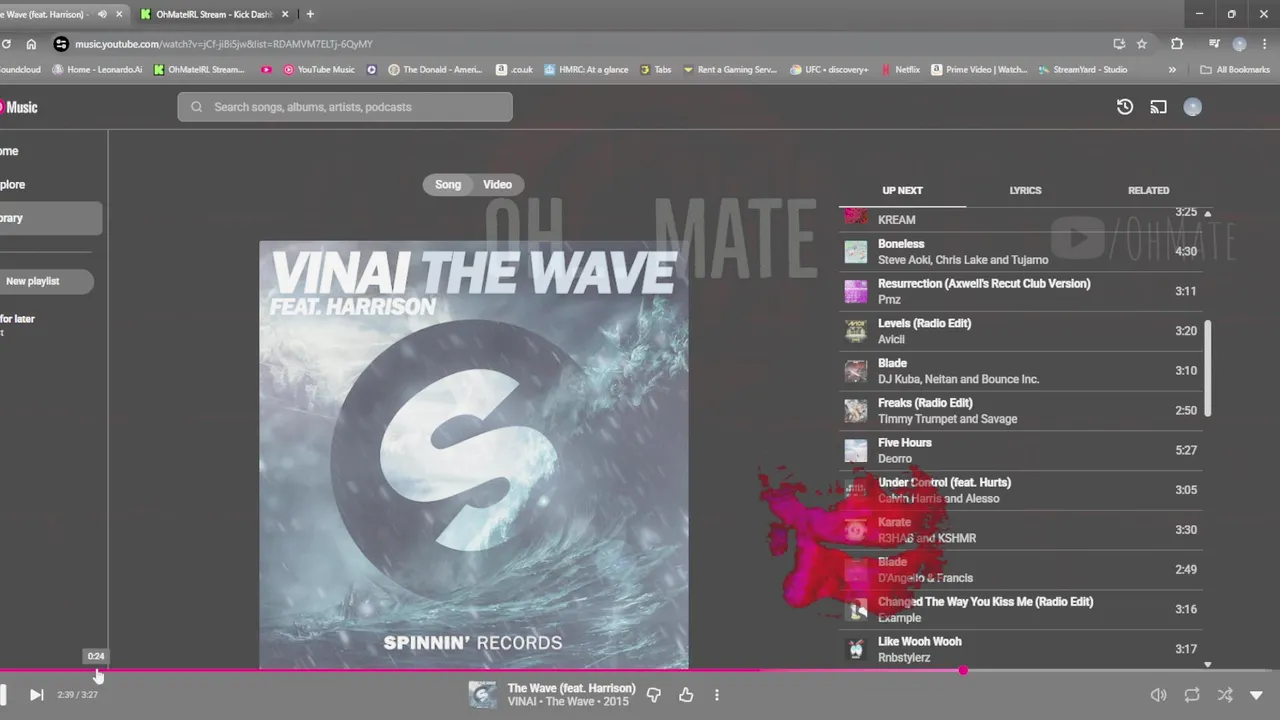Image resolution: width=1280 pixels, height=720 pixels.
Task: Open listening history clock icon
Action: 1125,107
